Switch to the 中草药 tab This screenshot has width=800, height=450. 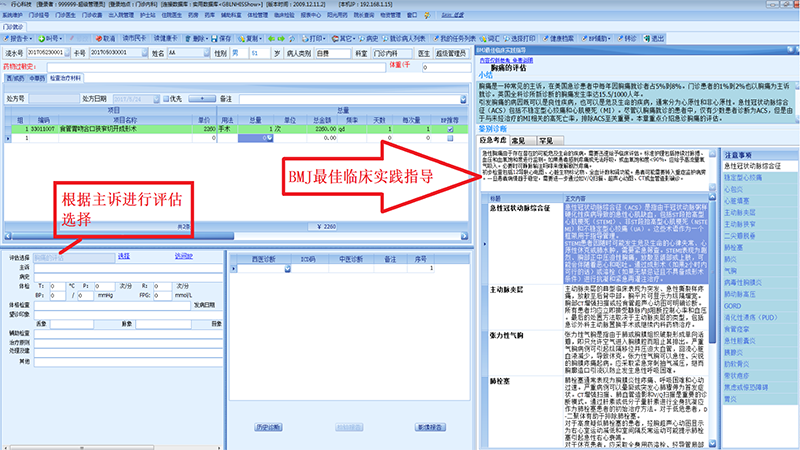[37, 78]
